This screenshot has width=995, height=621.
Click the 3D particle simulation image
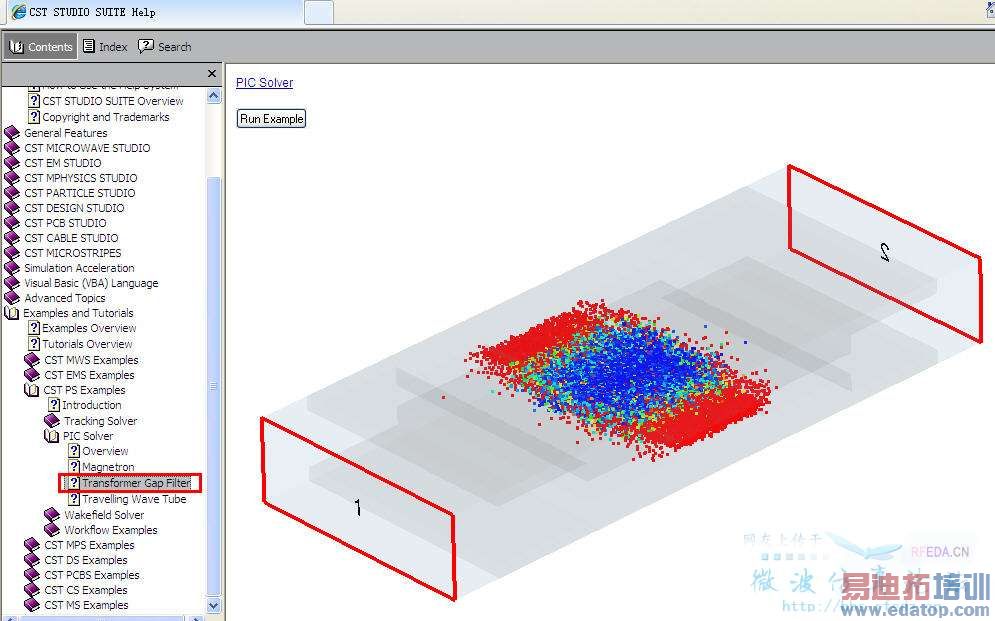pyautogui.click(x=622, y=382)
